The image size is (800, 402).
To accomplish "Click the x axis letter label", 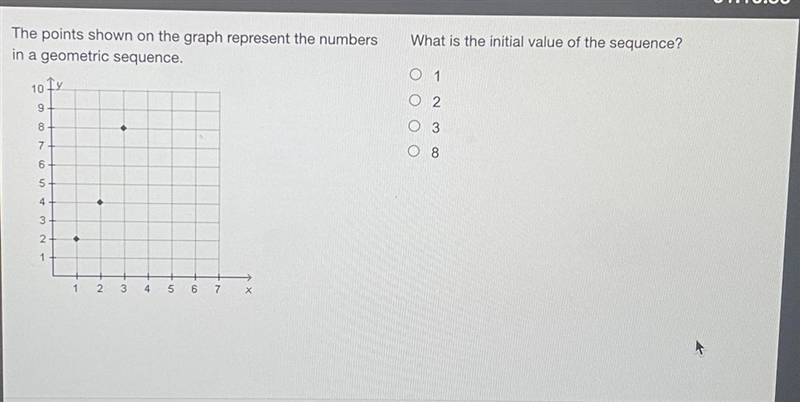I will pos(248,291).
